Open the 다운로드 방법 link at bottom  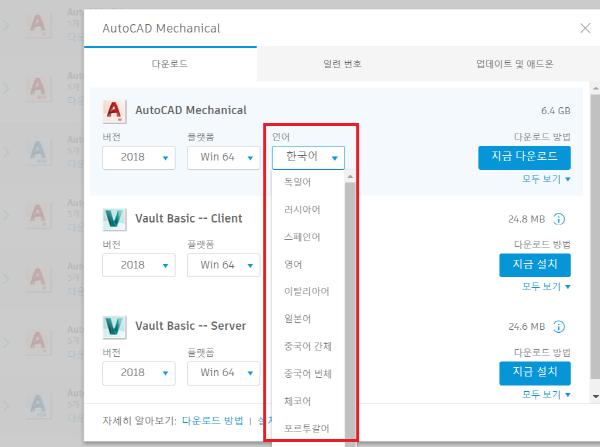click(212, 421)
